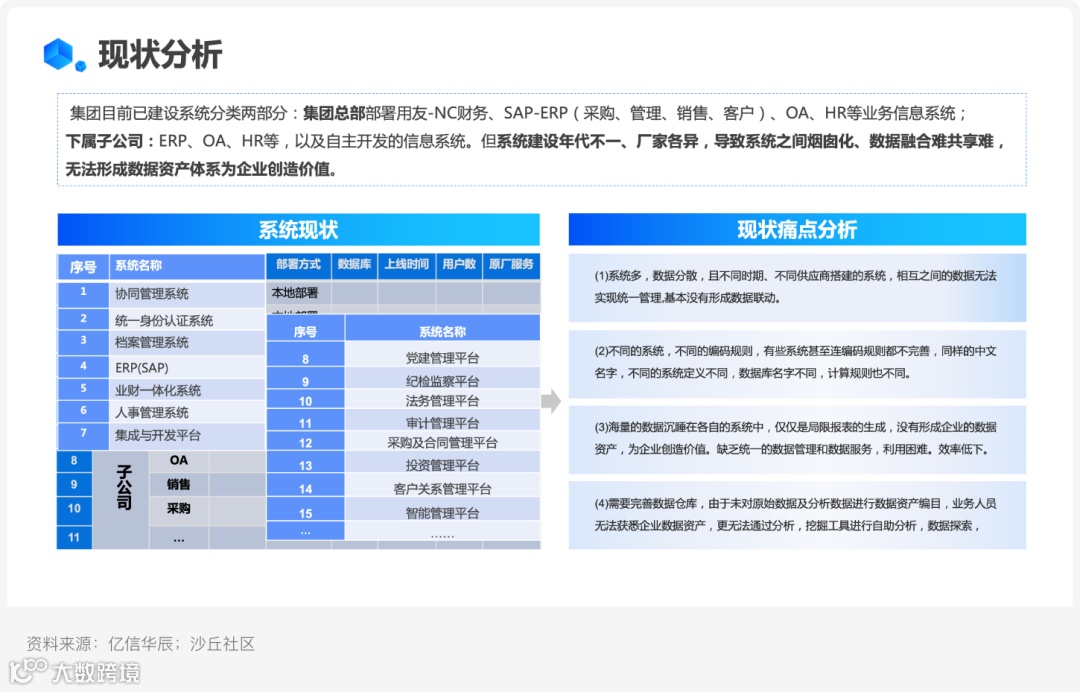Click the 资料来源 source line
Viewport: 1080px width, 692px height.
141,644
